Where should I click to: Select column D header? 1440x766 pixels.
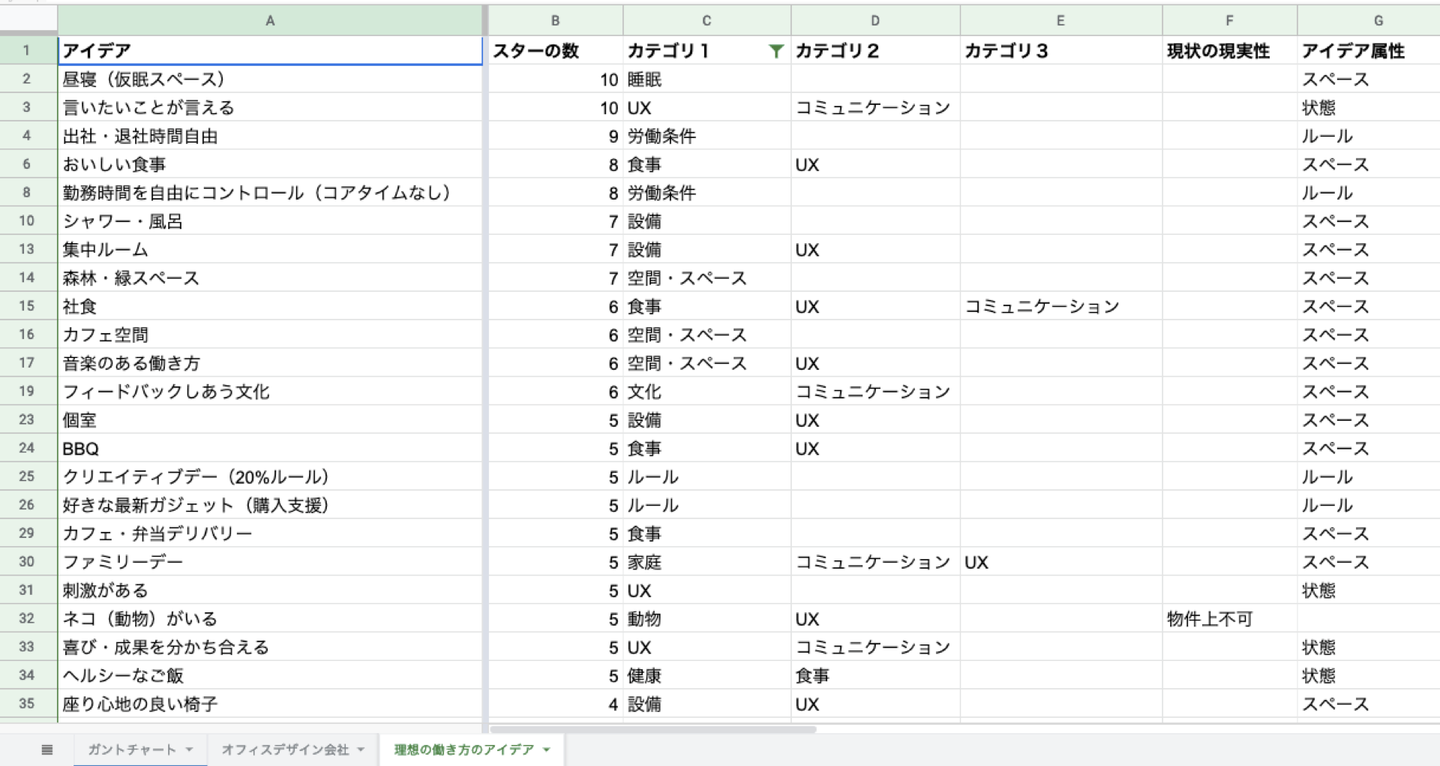[876, 20]
